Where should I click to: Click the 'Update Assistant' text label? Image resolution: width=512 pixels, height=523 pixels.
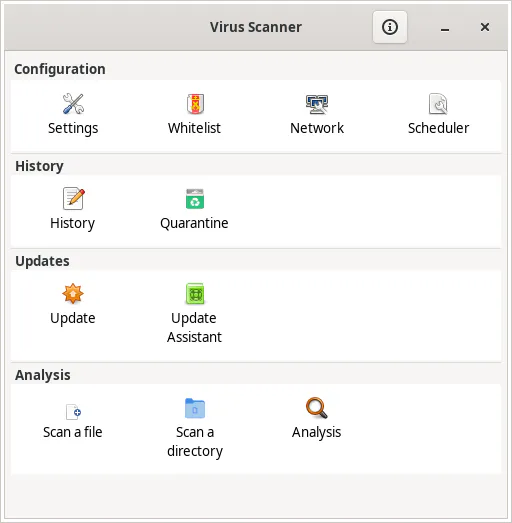click(x=194, y=327)
